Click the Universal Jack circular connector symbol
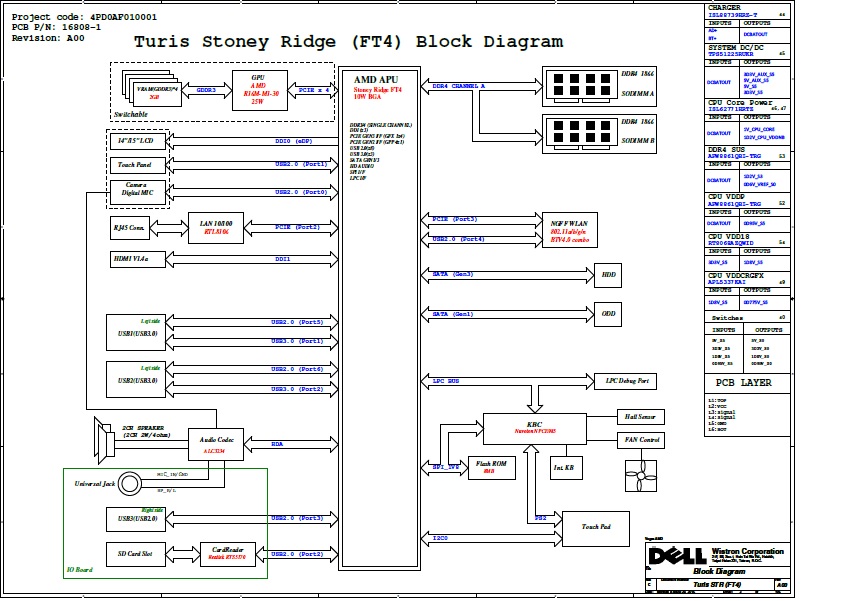The image size is (851, 601). [x=130, y=483]
